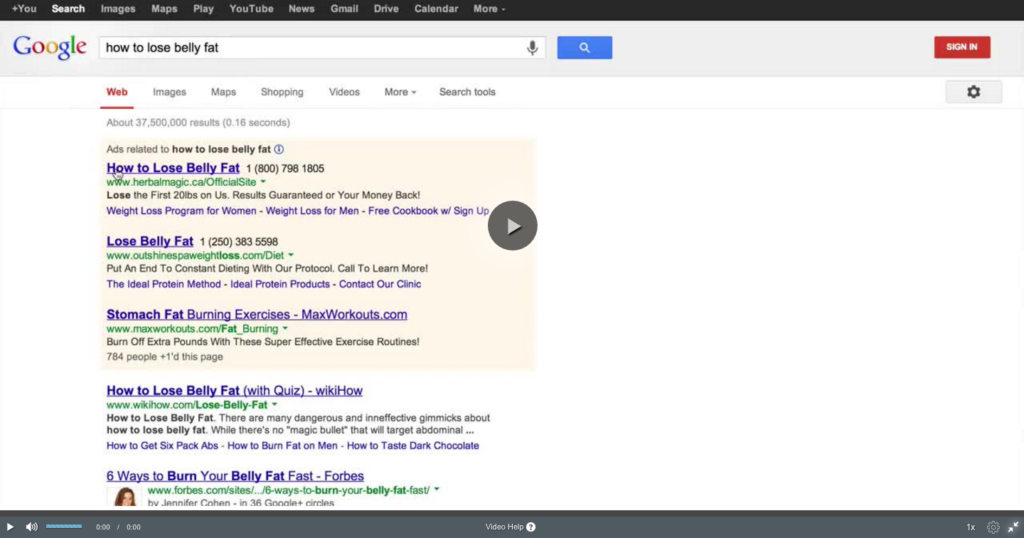Open Video Help question mark icon
The height and width of the screenshot is (538, 1024).
point(531,527)
